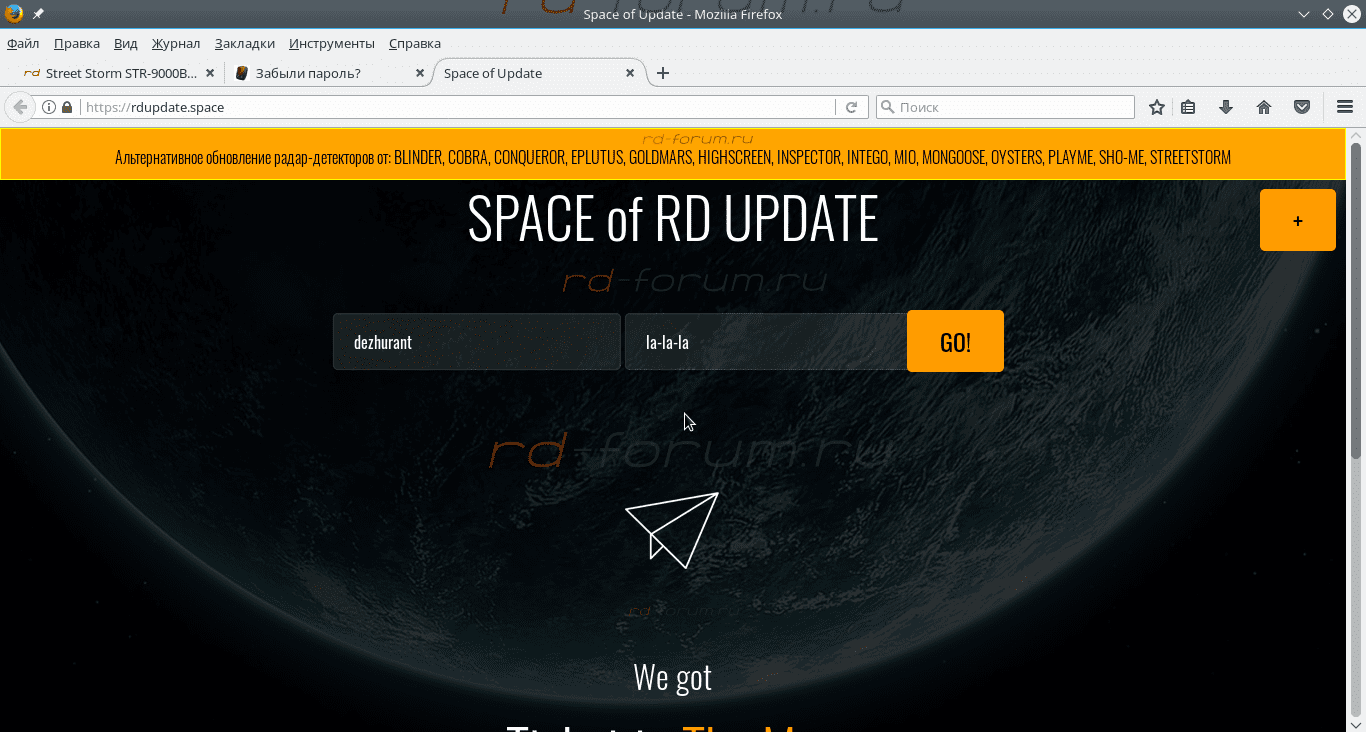Screen dimensions: 1366x732
Task: Click the pin icon in the title bar
Action: (38, 14)
